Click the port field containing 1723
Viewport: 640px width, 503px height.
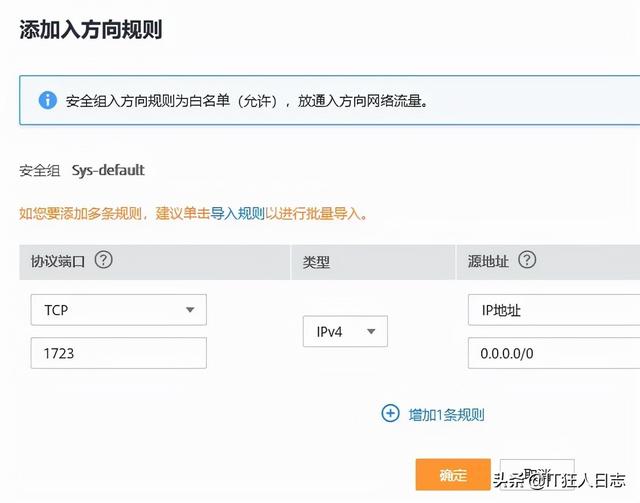point(118,352)
